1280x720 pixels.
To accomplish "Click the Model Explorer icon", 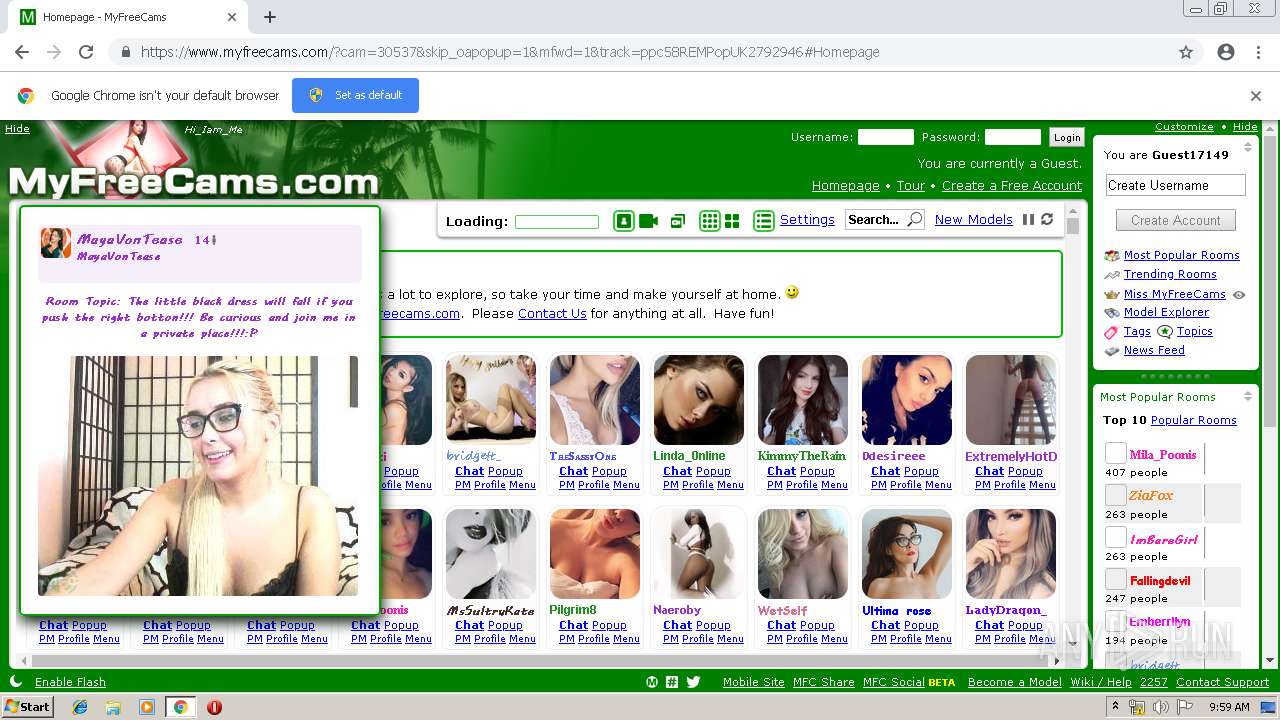I will pos(1111,313).
